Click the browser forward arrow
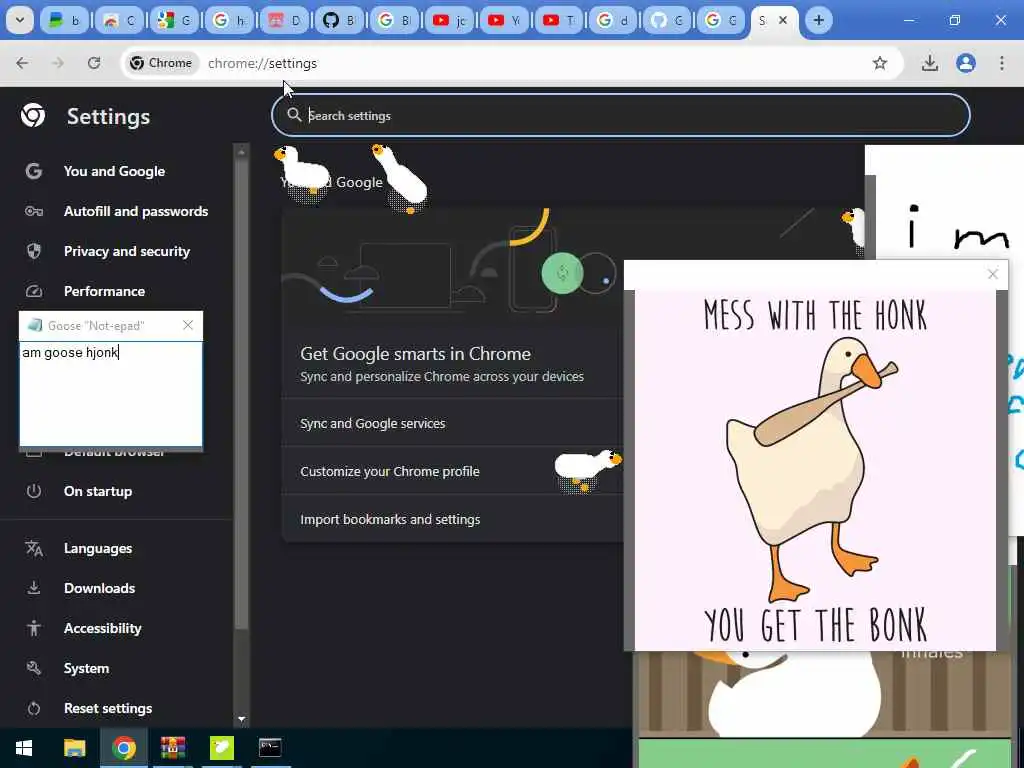The height and width of the screenshot is (768, 1024). pyautogui.click(x=58, y=63)
